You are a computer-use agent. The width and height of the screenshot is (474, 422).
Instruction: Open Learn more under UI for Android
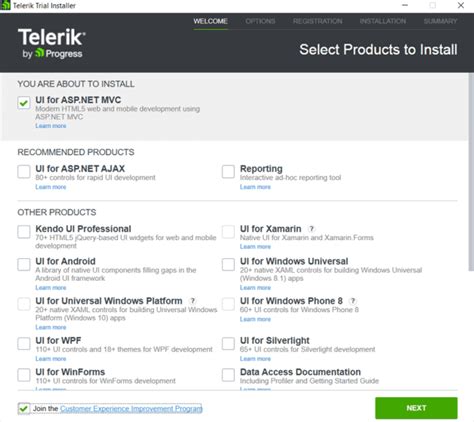coord(51,288)
